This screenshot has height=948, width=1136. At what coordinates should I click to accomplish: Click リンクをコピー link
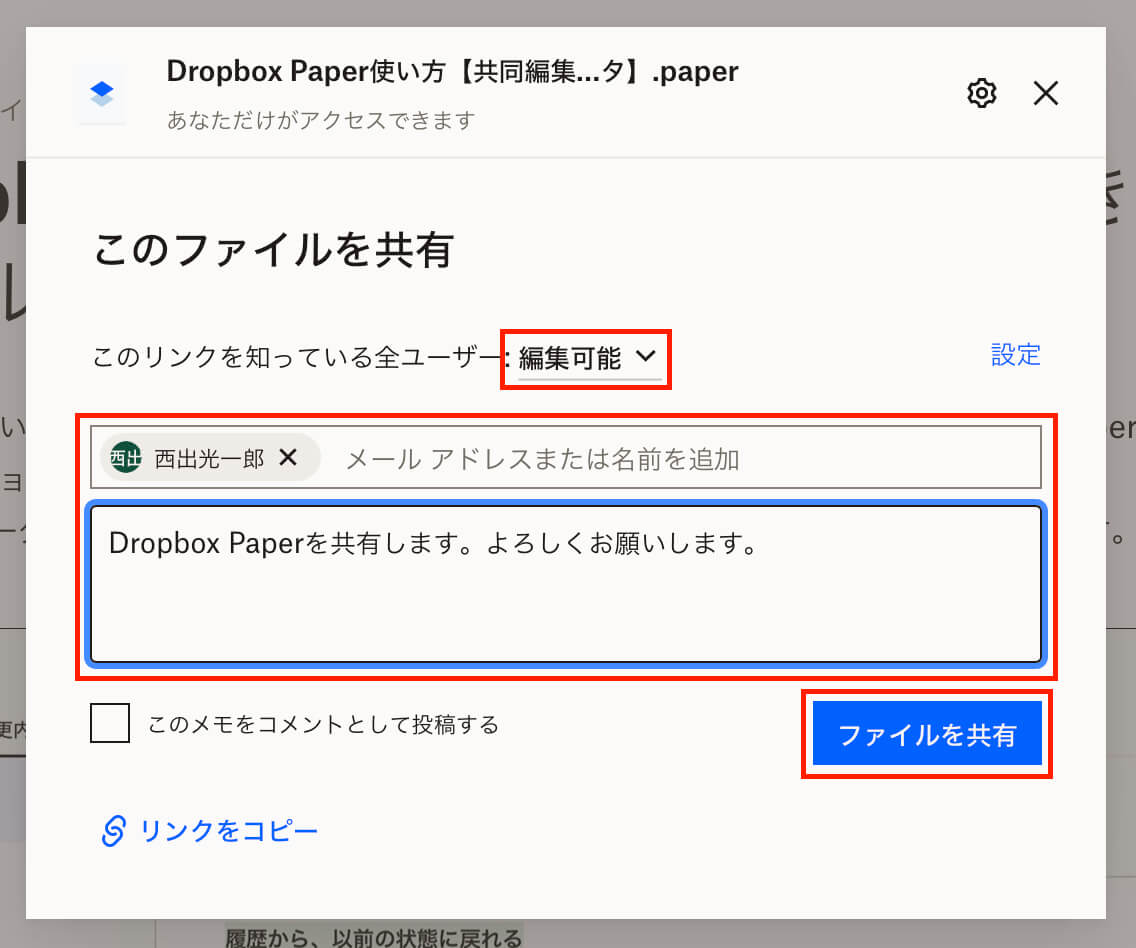click(229, 831)
